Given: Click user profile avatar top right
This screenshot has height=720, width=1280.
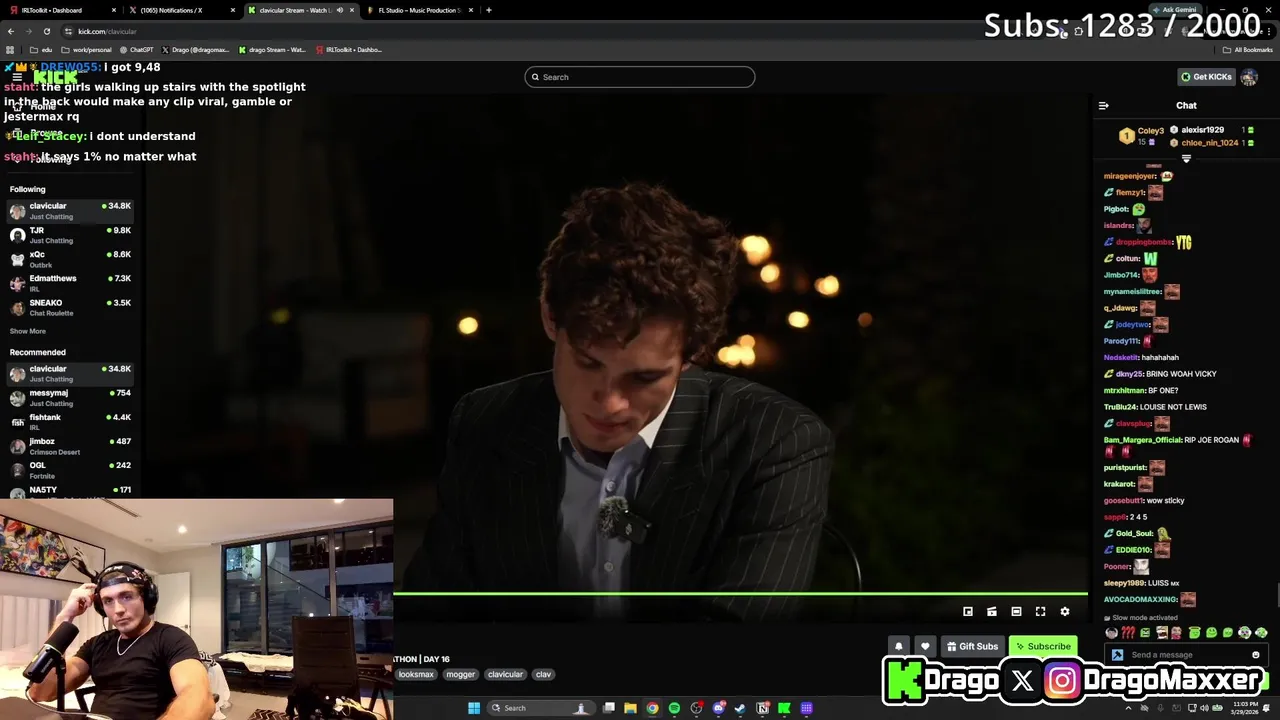Looking at the screenshot, I should 1248,77.
